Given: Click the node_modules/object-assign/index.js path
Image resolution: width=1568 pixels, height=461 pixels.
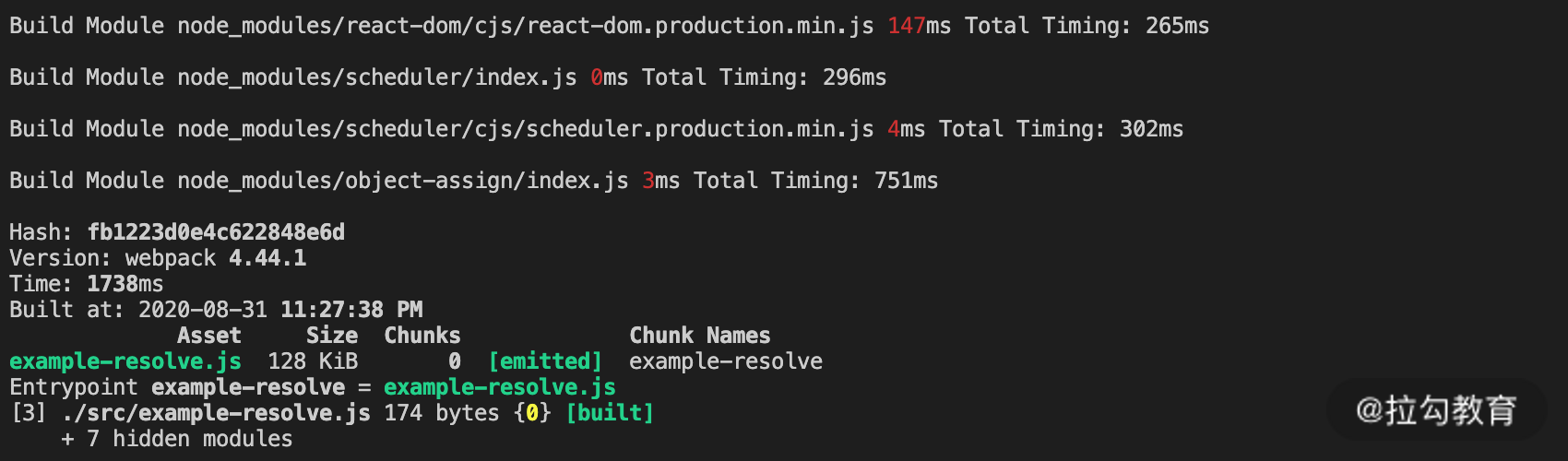Looking at the screenshot, I should pos(403,181).
